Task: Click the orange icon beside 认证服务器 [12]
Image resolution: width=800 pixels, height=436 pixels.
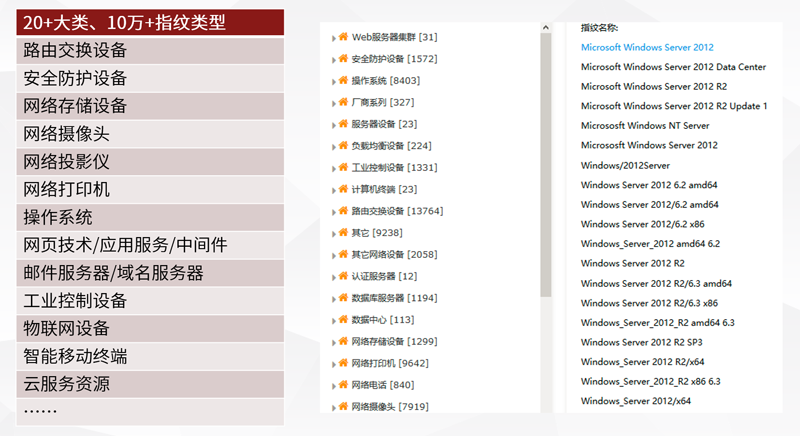Action: [x=343, y=276]
